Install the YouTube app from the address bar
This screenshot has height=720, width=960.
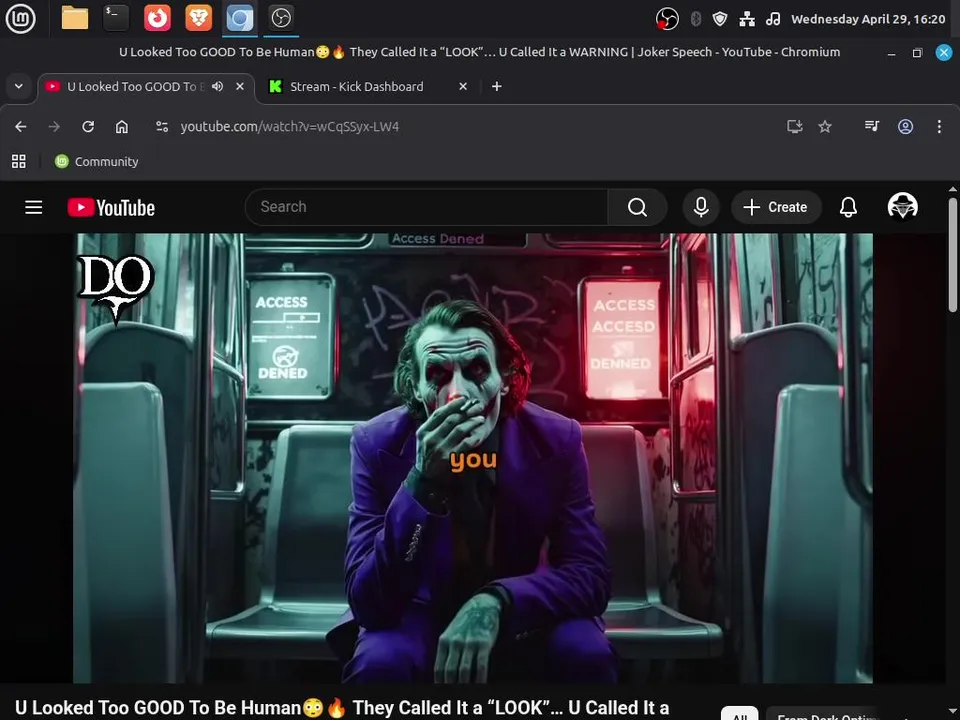795,127
